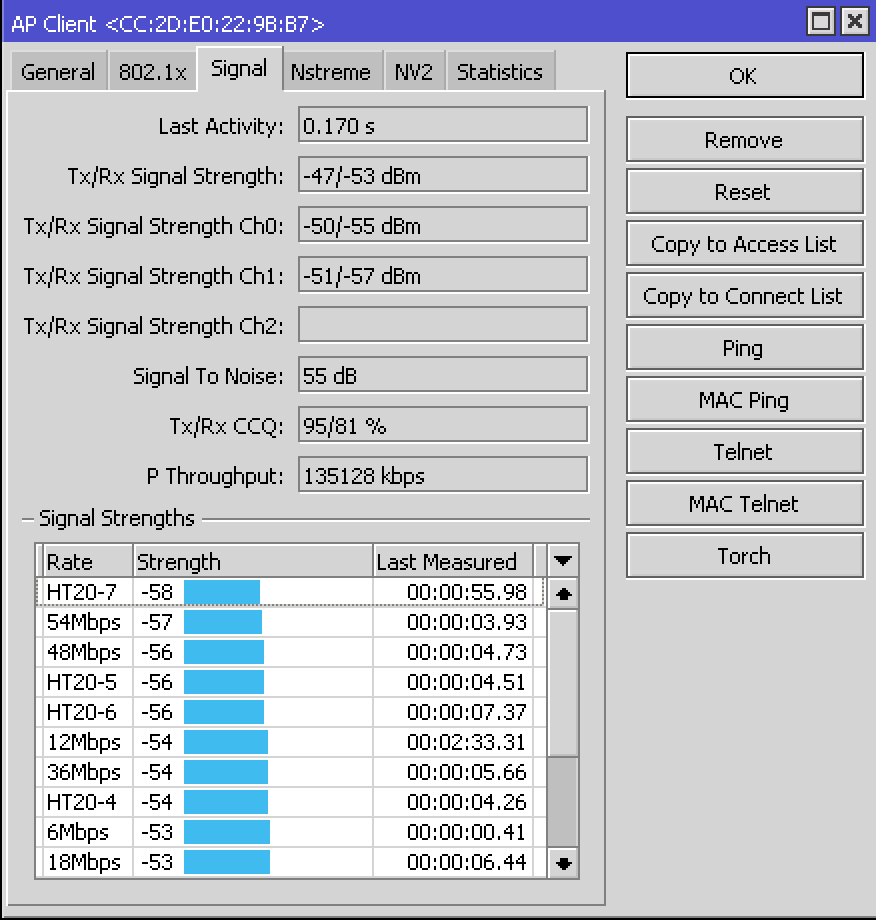Open a Telnet session to the client
Viewport: 876px width, 922px height.
(x=744, y=451)
